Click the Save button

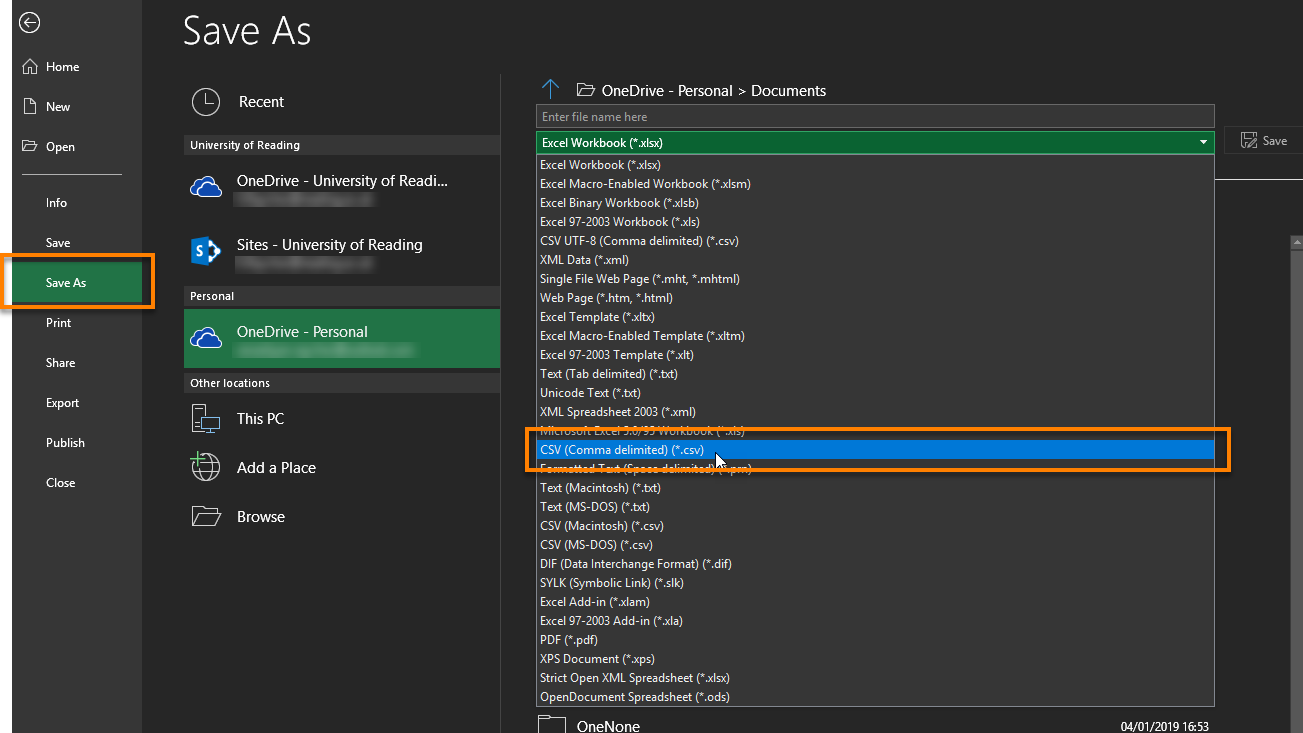(x=1263, y=141)
